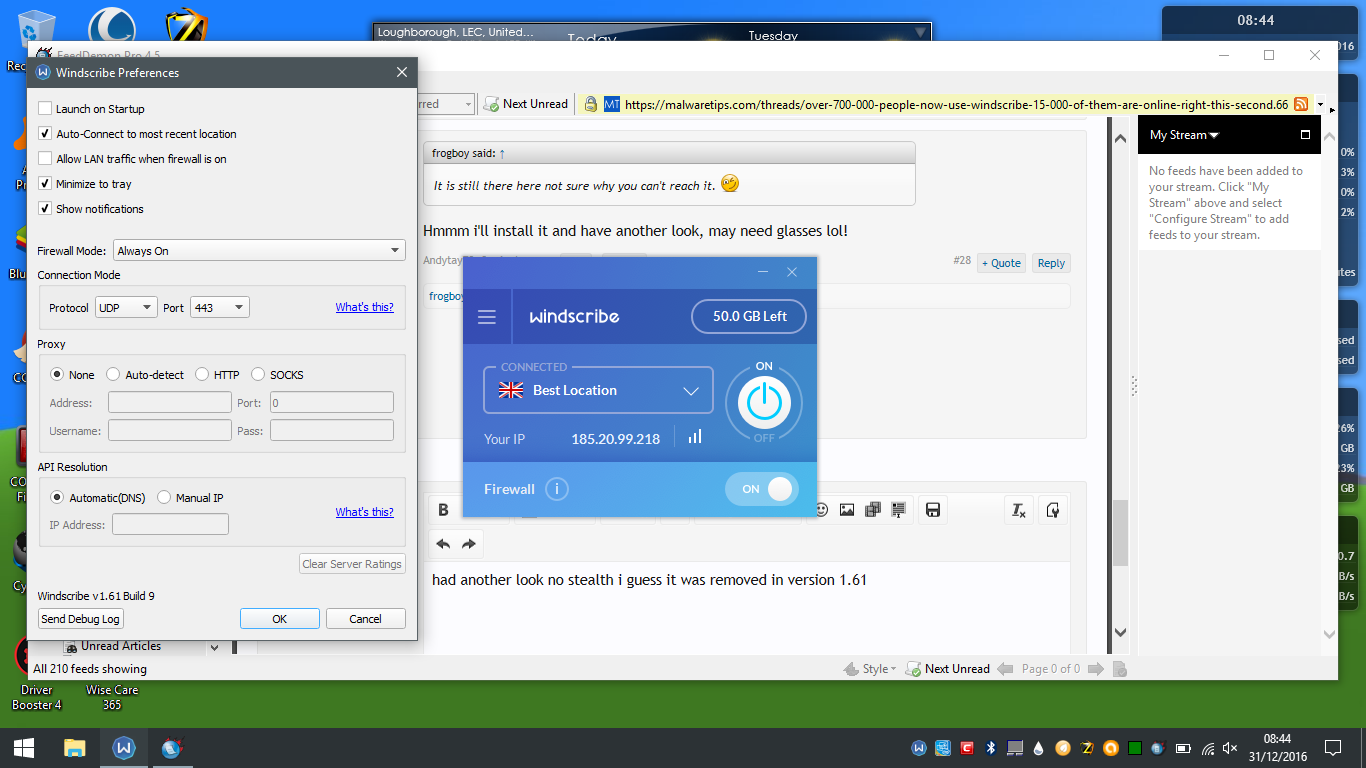Image resolution: width=1366 pixels, height=768 pixels.
Task: Click the Send Debug Log button
Action: tap(80, 619)
